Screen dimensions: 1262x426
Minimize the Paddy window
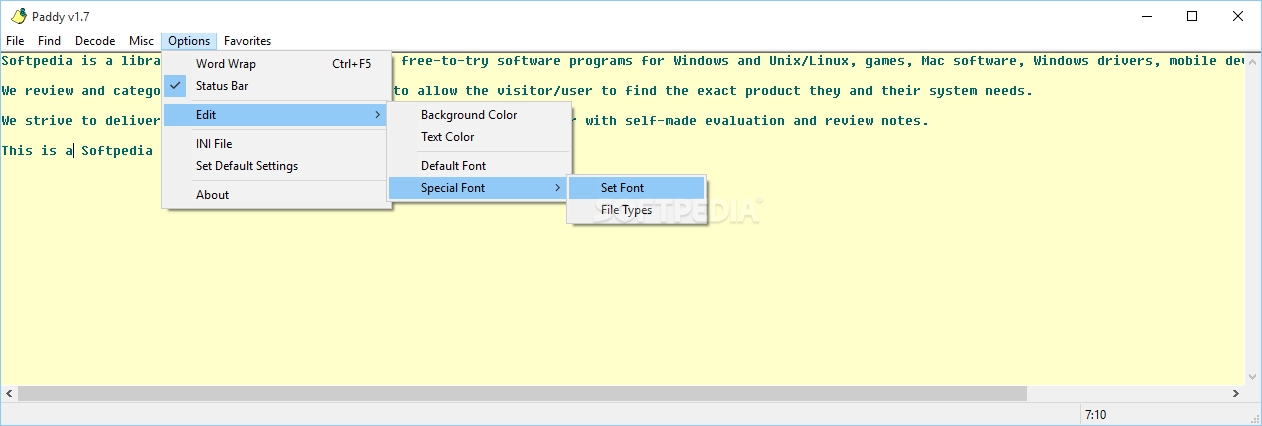(1146, 16)
